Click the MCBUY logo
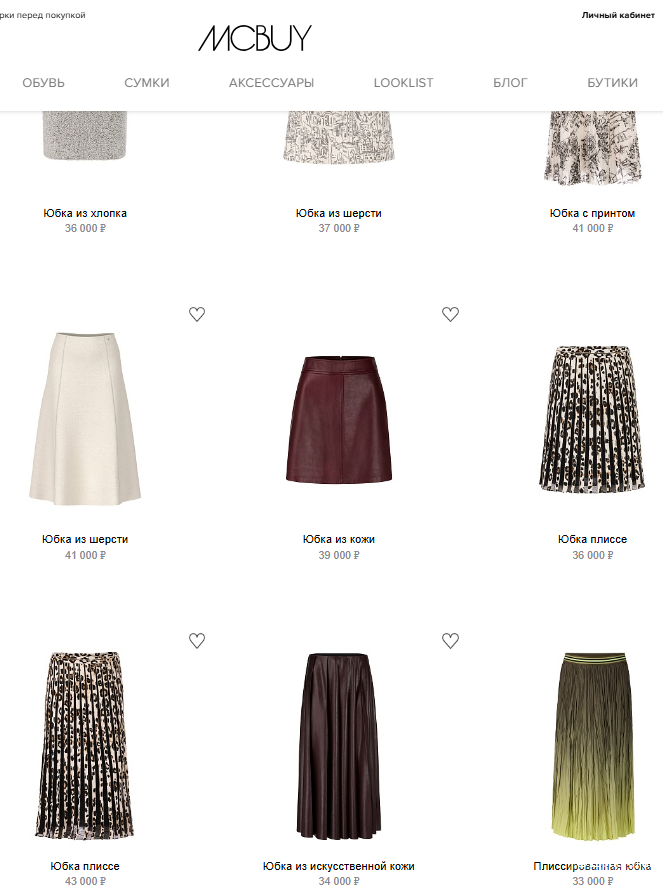The height and width of the screenshot is (896, 663). click(x=255, y=38)
